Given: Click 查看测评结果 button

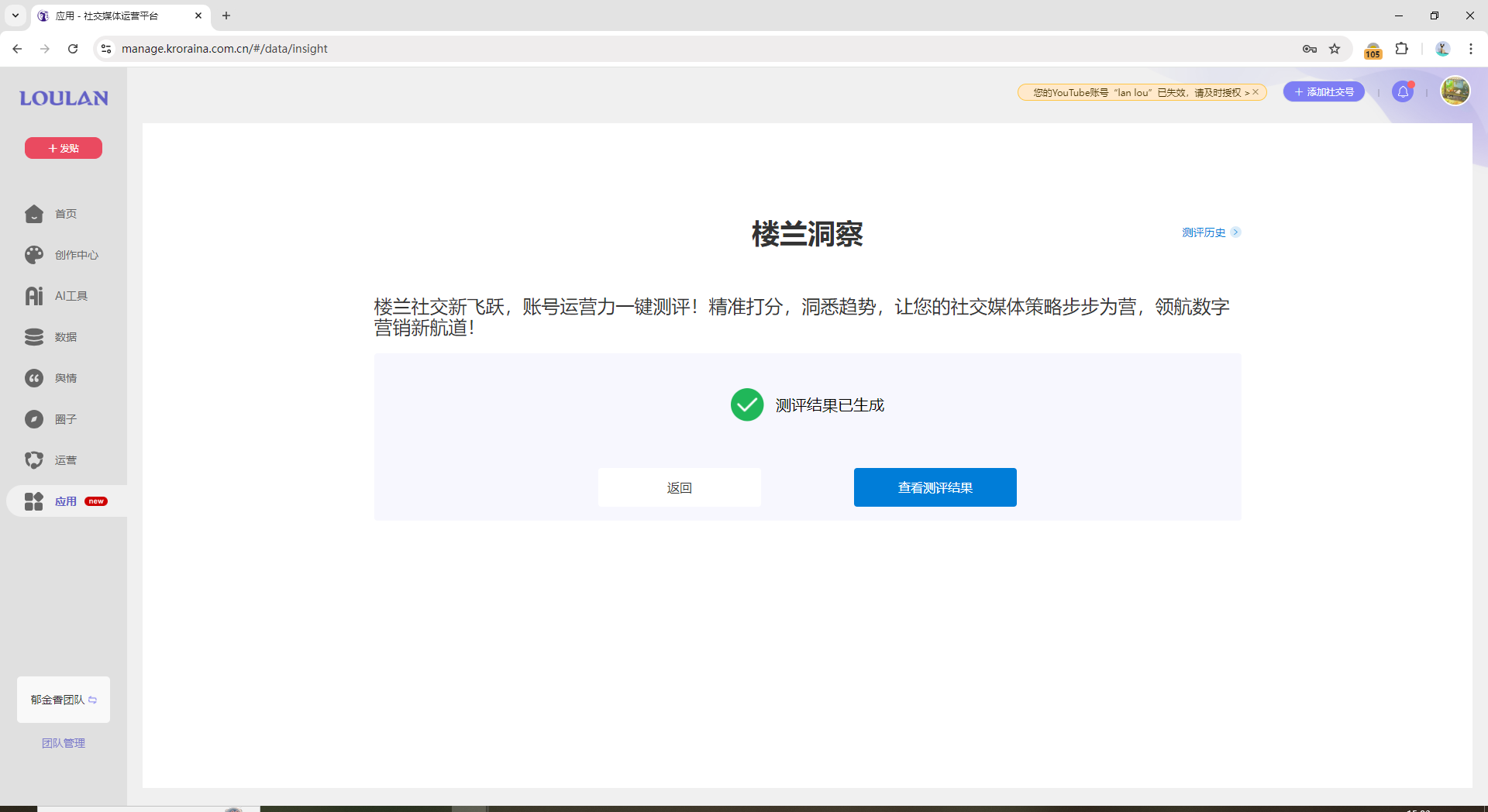Looking at the screenshot, I should click(935, 487).
